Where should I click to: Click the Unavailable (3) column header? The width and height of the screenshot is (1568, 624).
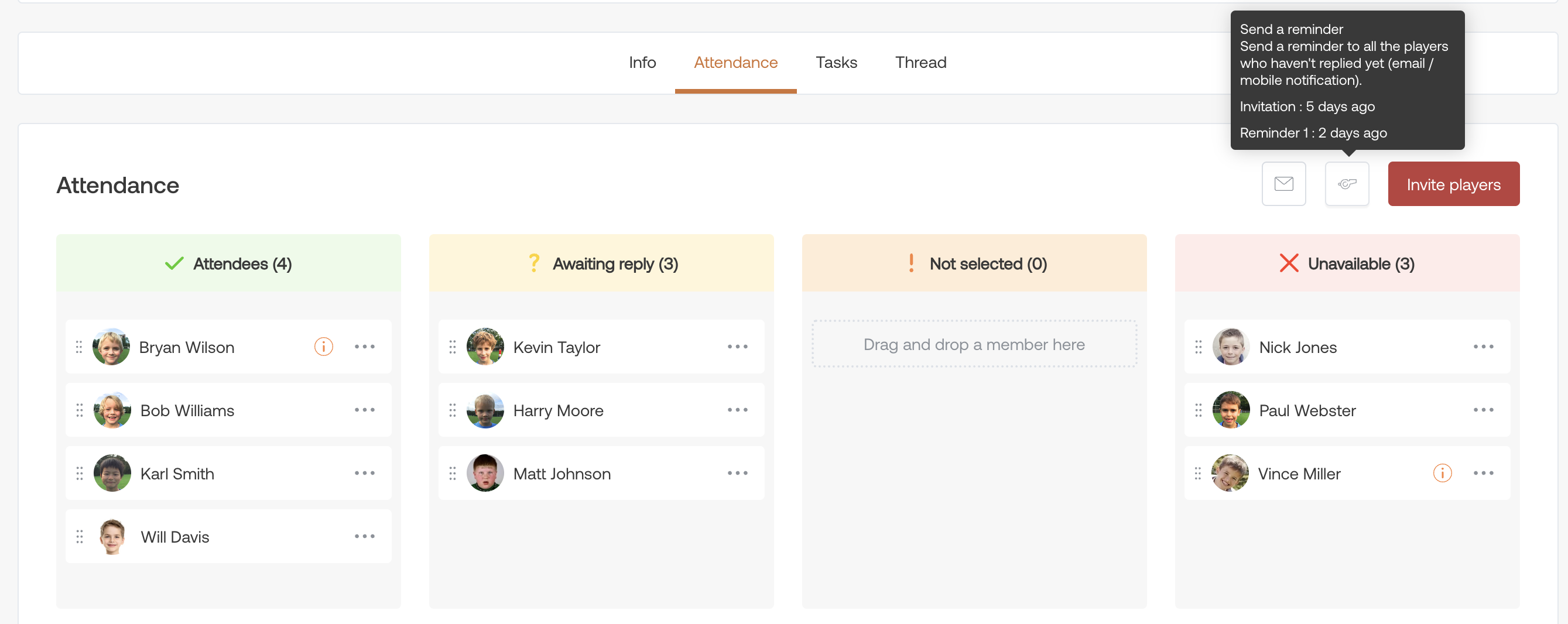point(1347,263)
